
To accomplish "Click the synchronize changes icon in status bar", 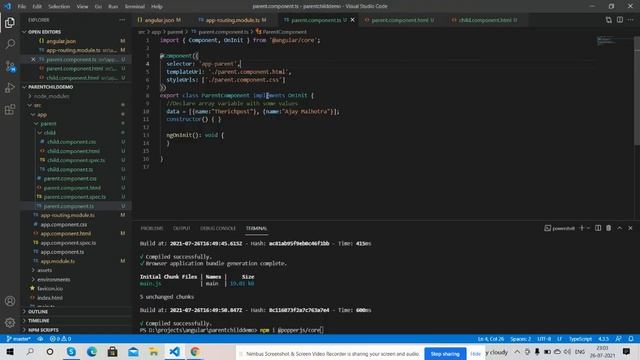I will (x=40, y=339).
